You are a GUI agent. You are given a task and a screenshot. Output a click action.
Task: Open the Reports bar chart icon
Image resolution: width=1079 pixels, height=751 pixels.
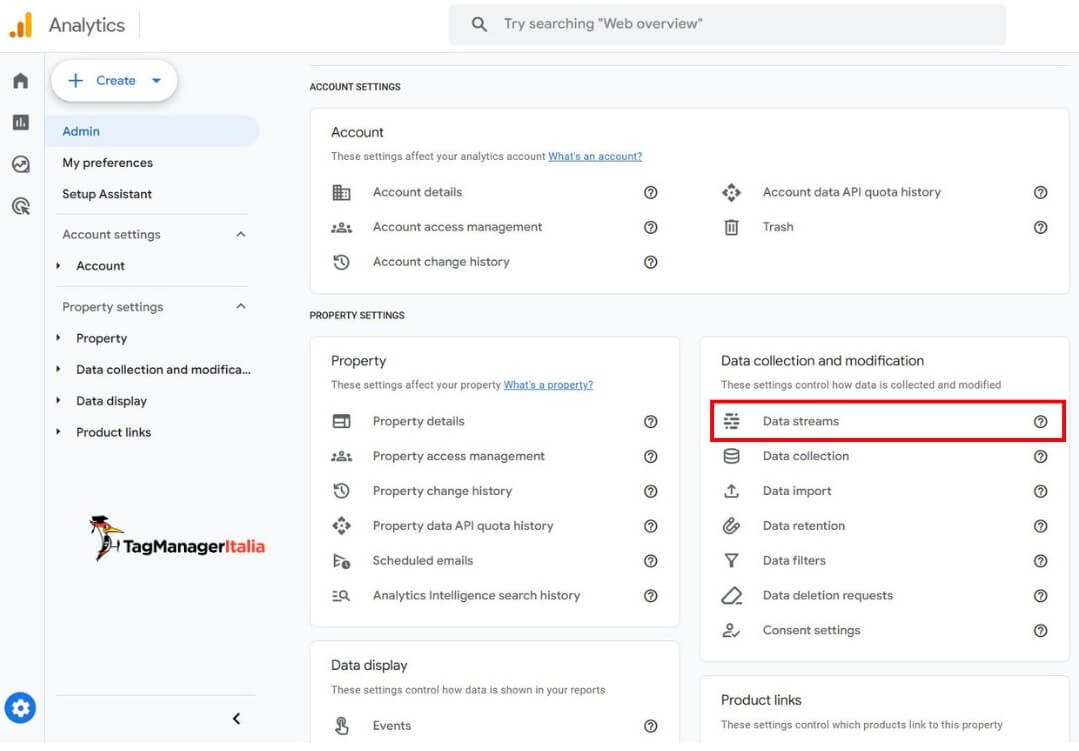21,123
